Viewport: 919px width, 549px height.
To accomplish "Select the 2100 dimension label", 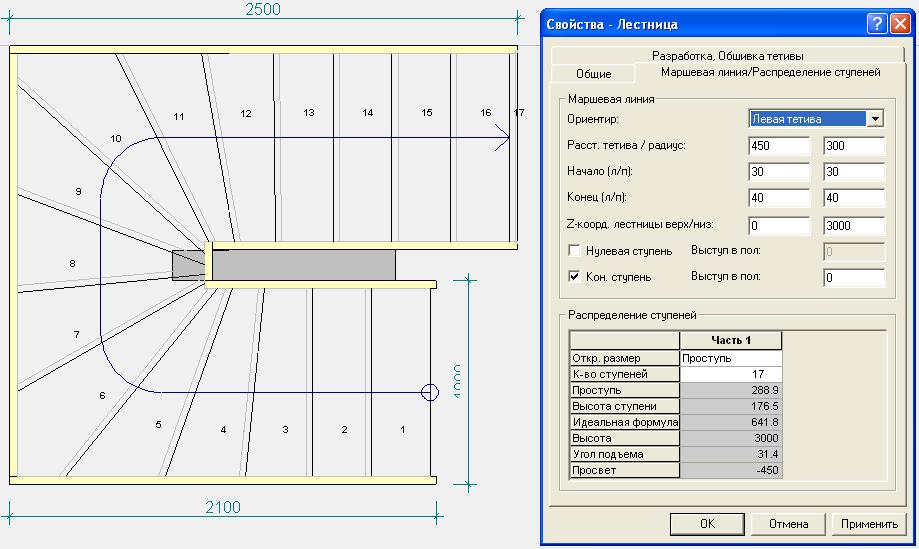I will point(223,507).
